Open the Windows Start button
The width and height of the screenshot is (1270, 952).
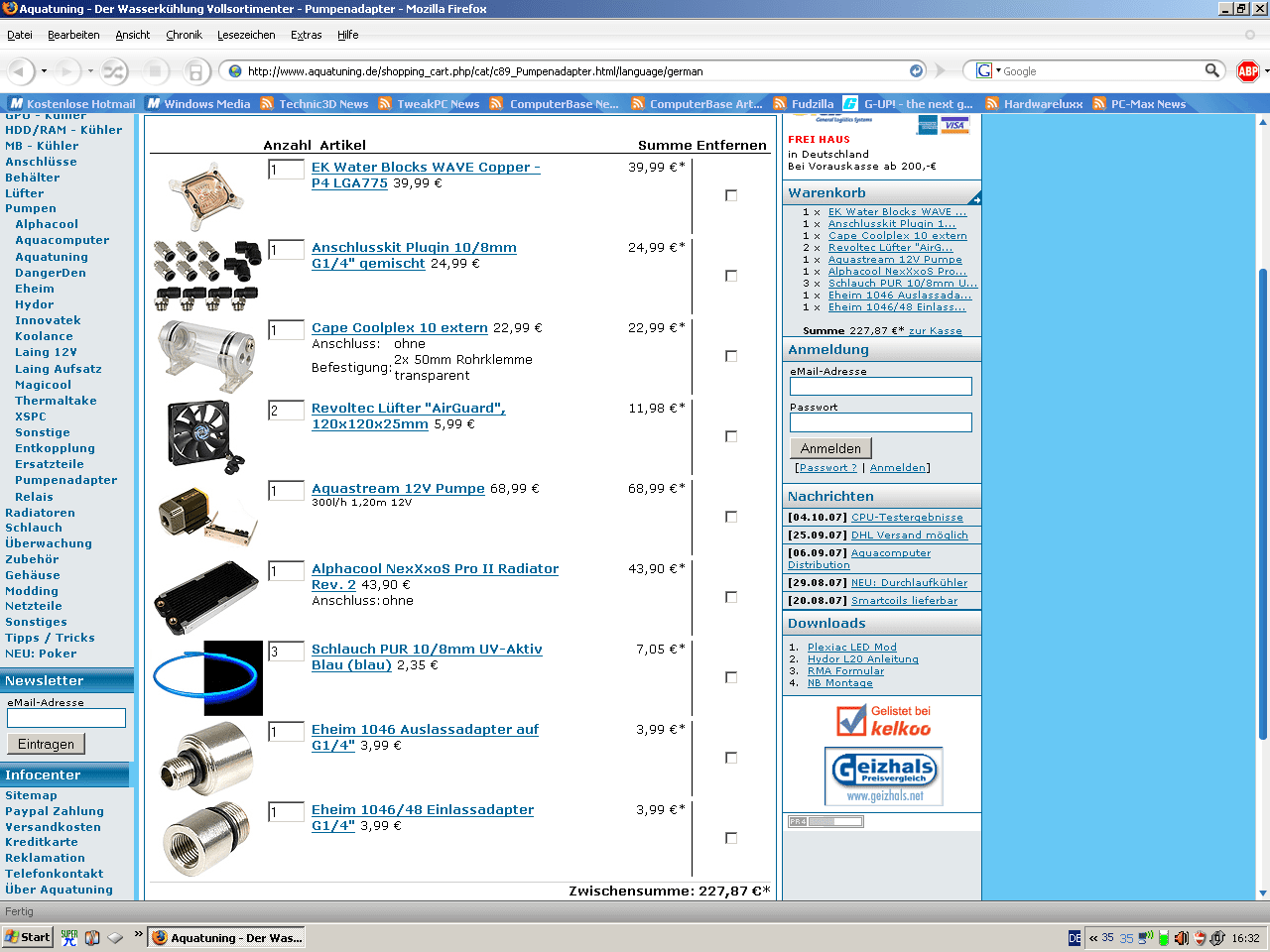28,937
